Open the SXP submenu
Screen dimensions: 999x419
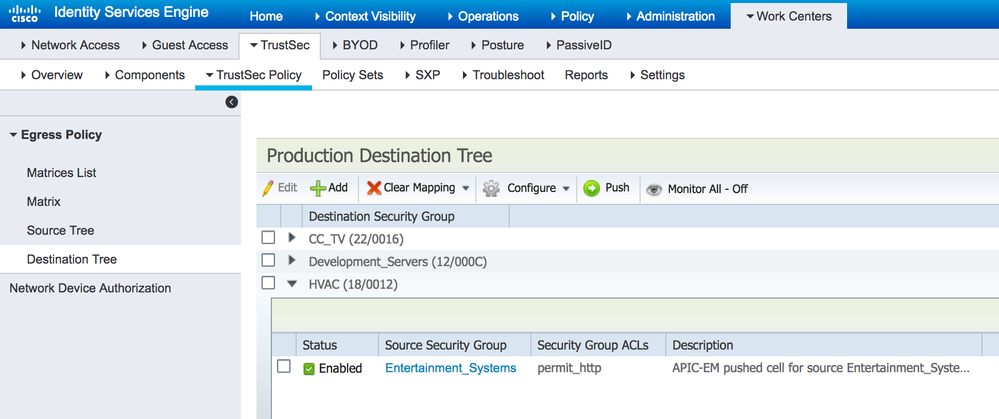(x=422, y=75)
